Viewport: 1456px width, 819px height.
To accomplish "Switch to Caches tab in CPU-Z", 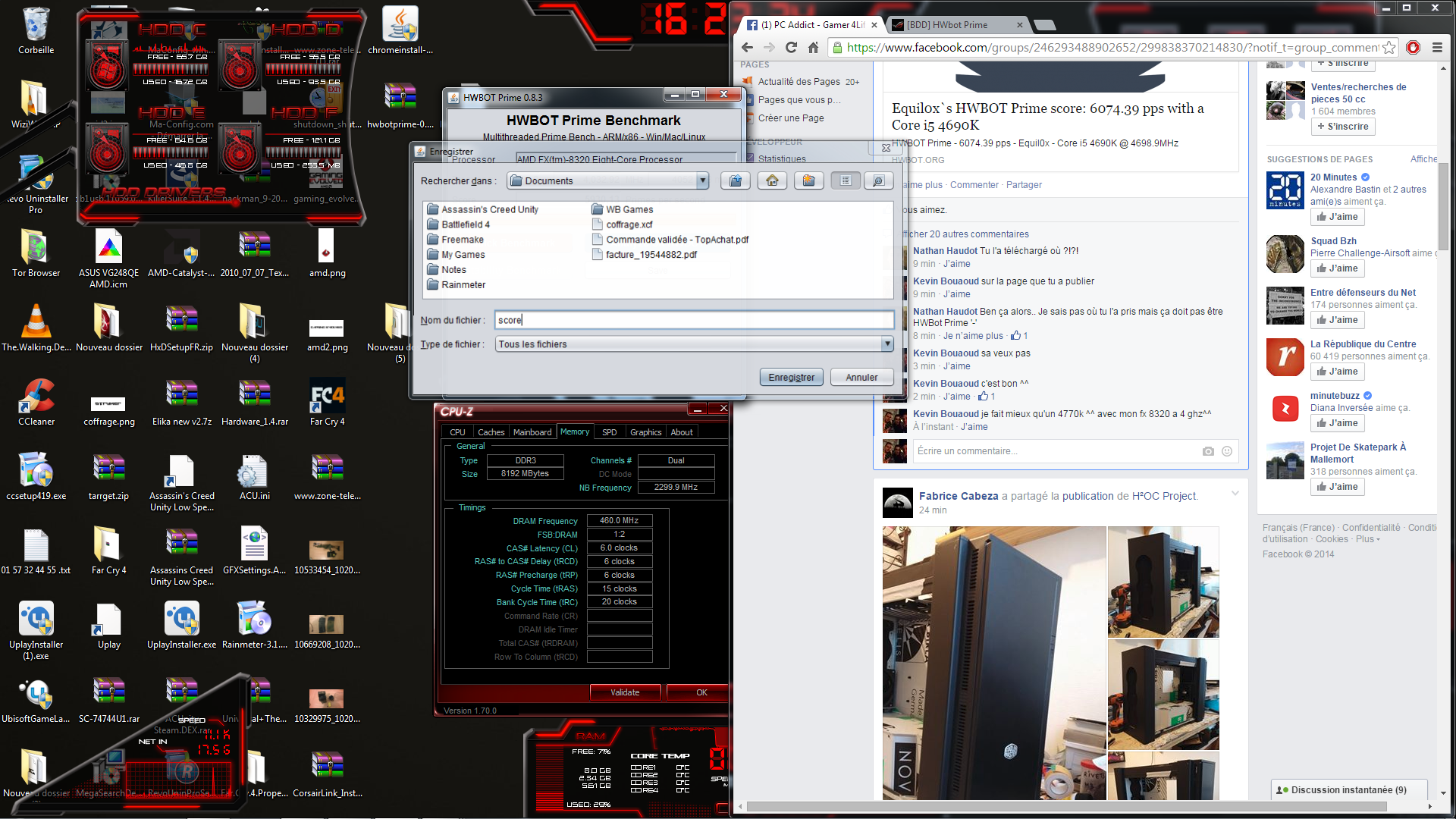I will [491, 432].
